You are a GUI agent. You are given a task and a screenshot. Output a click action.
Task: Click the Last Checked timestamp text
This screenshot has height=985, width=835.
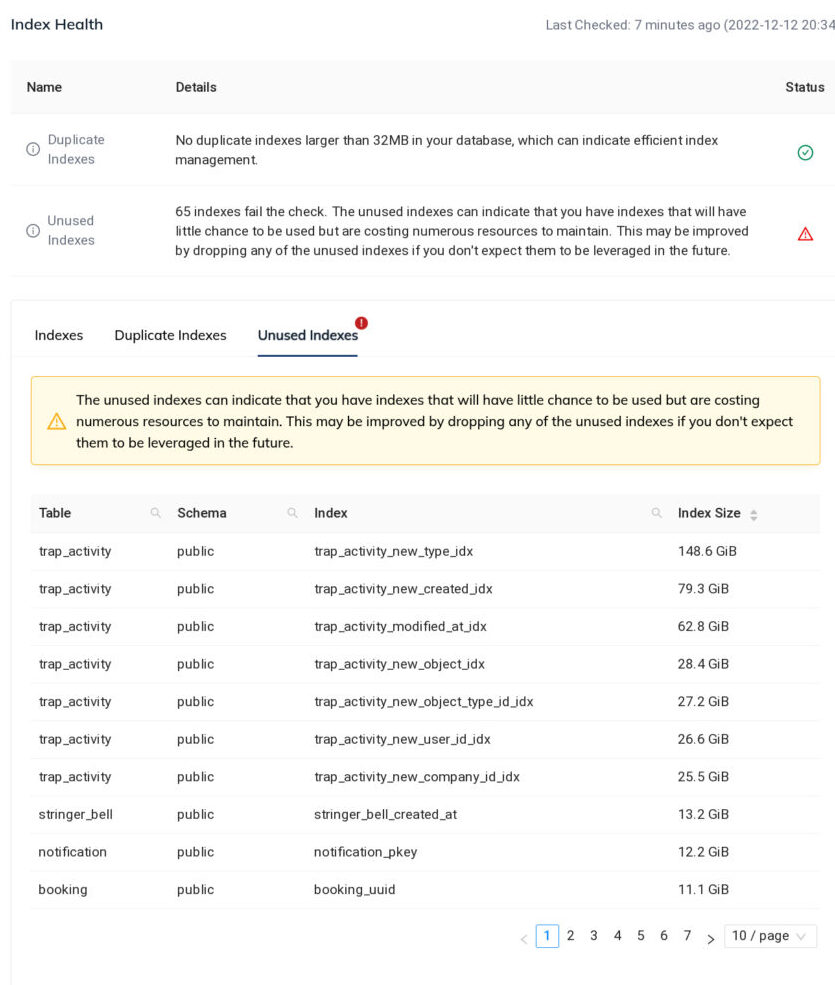[x=690, y=25]
